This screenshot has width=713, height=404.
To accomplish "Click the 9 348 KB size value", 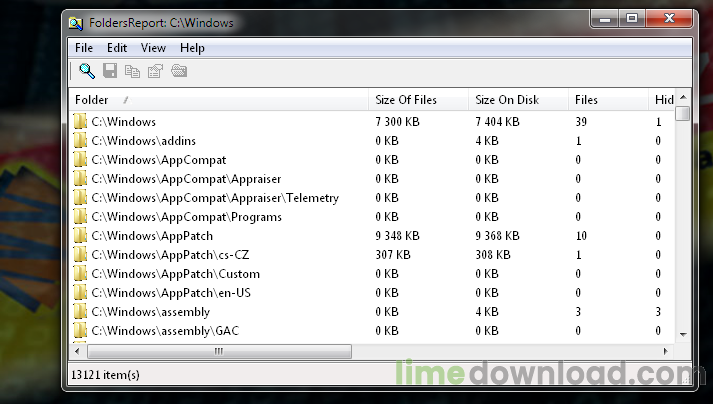I will pos(397,236).
